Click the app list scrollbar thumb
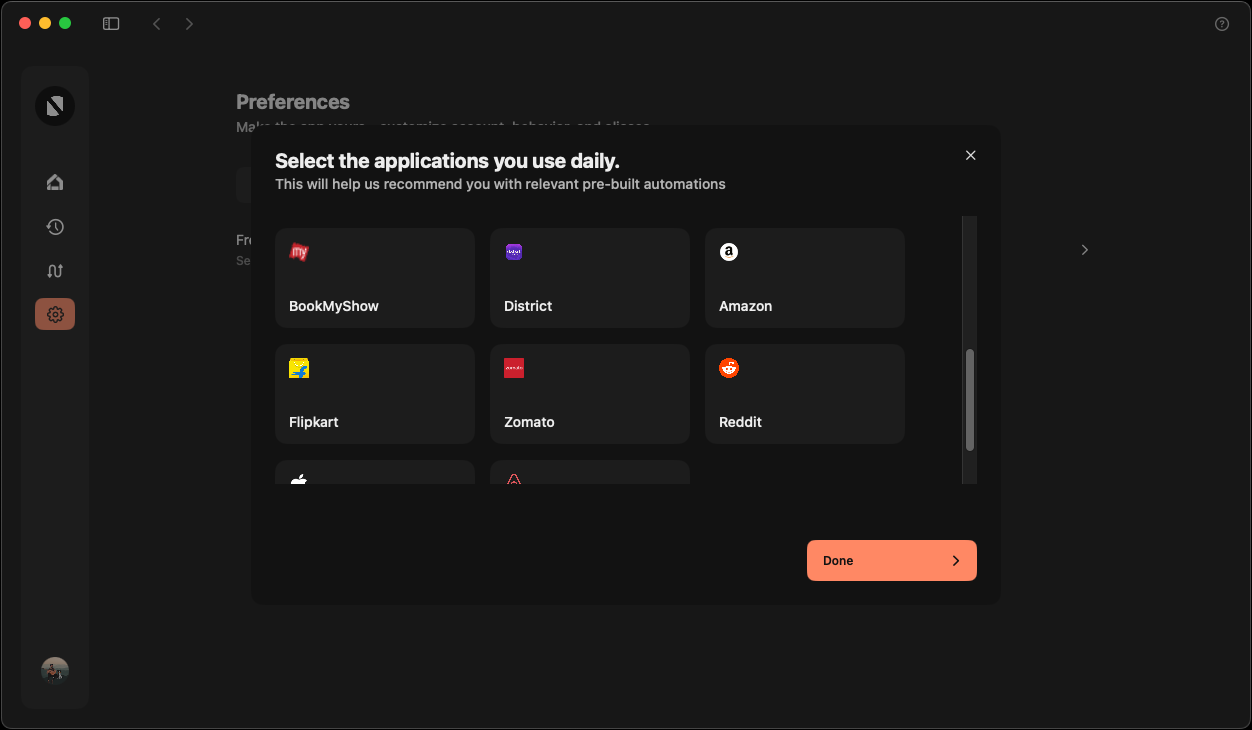The height and width of the screenshot is (730, 1252). pos(969,400)
